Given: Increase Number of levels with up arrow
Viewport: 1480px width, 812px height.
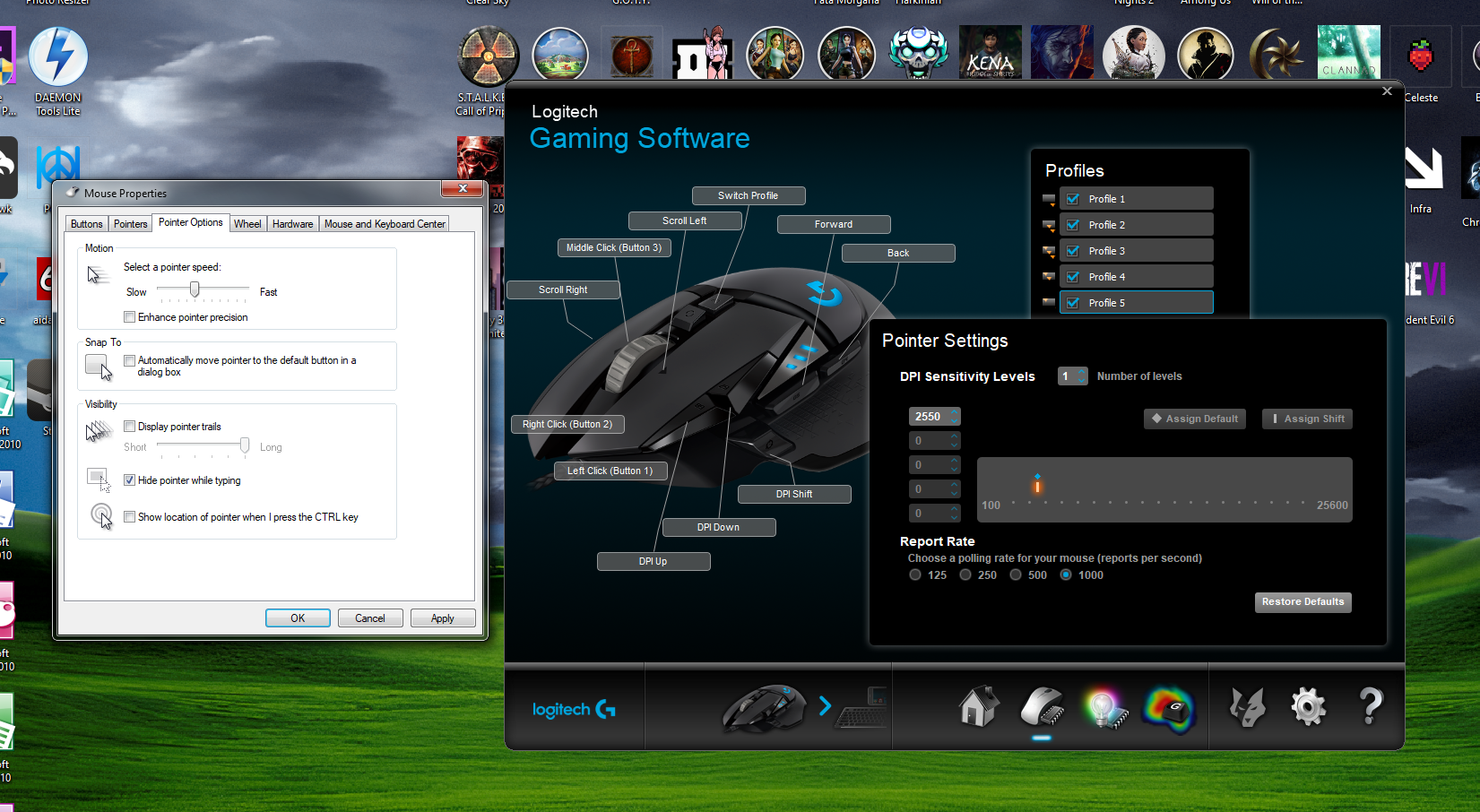Looking at the screenshot, I should tap(1082, 372).
